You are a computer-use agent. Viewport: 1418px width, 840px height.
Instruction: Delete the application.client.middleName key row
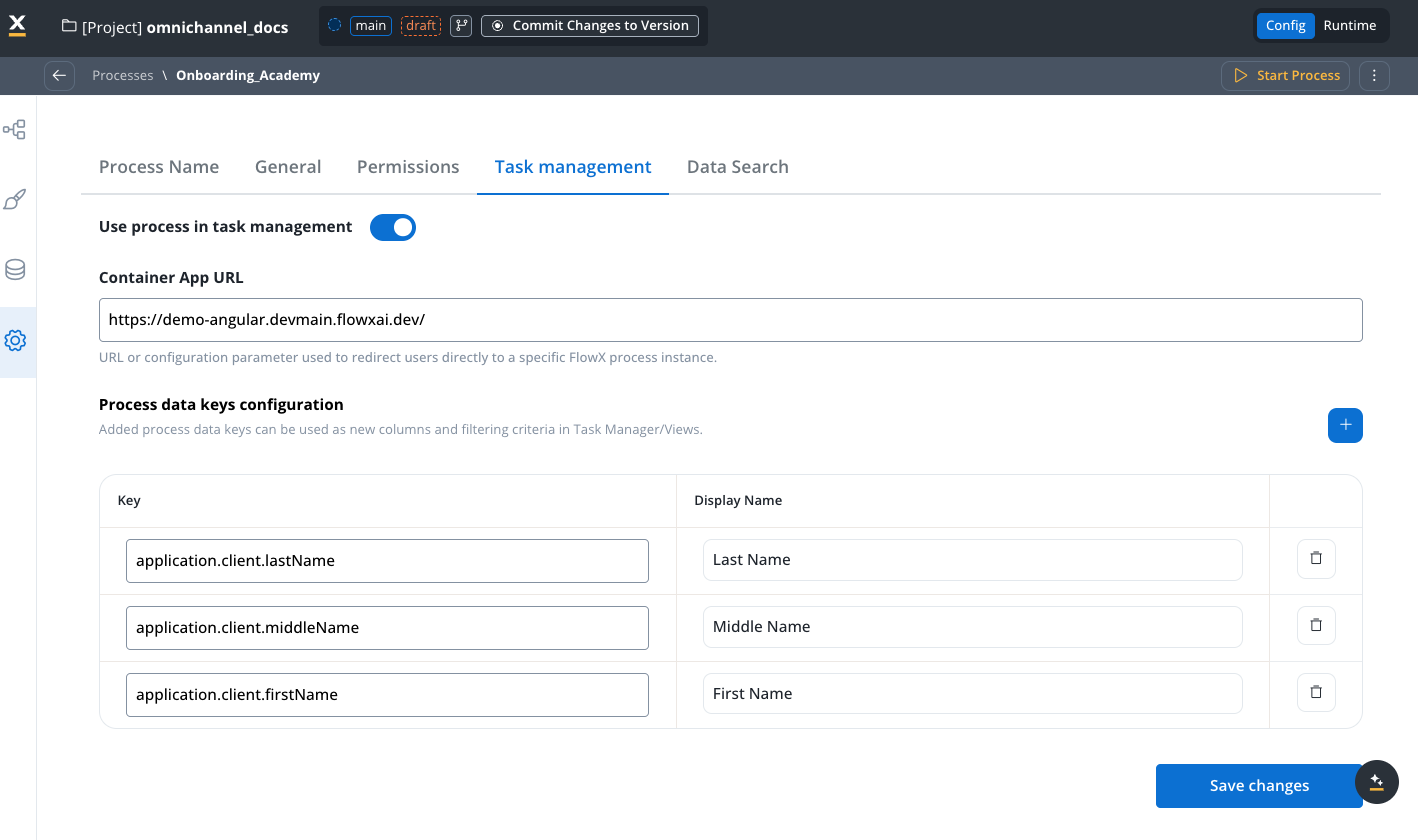1315,625
